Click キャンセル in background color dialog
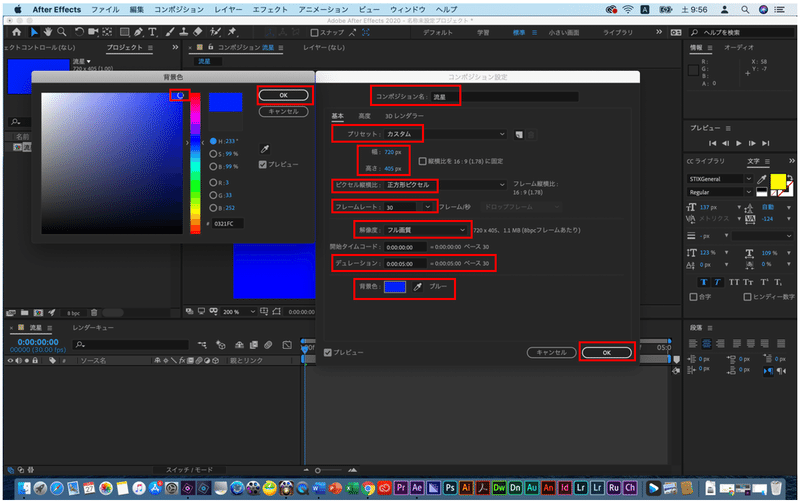This screenshot has height=502, width=800. click(x=284, y=111)
